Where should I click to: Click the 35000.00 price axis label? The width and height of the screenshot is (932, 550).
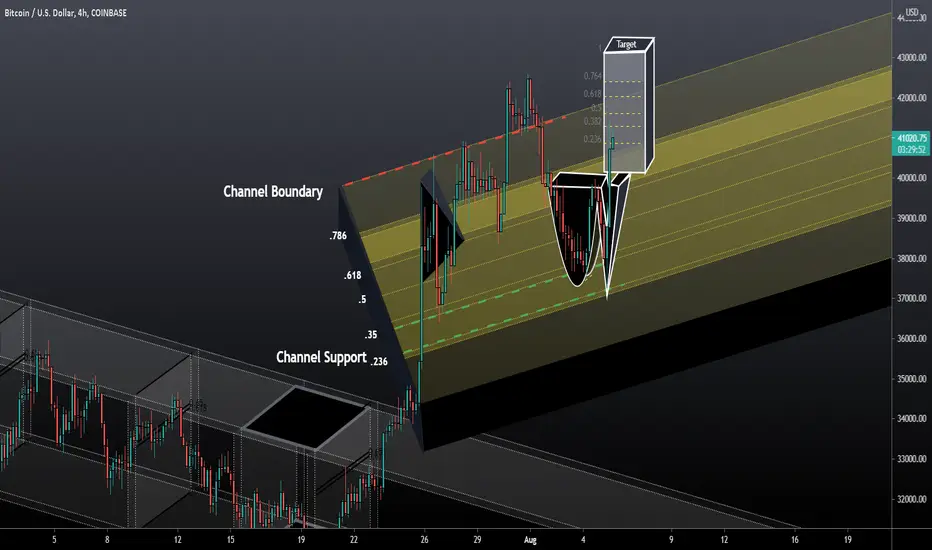tap(912, 379)
